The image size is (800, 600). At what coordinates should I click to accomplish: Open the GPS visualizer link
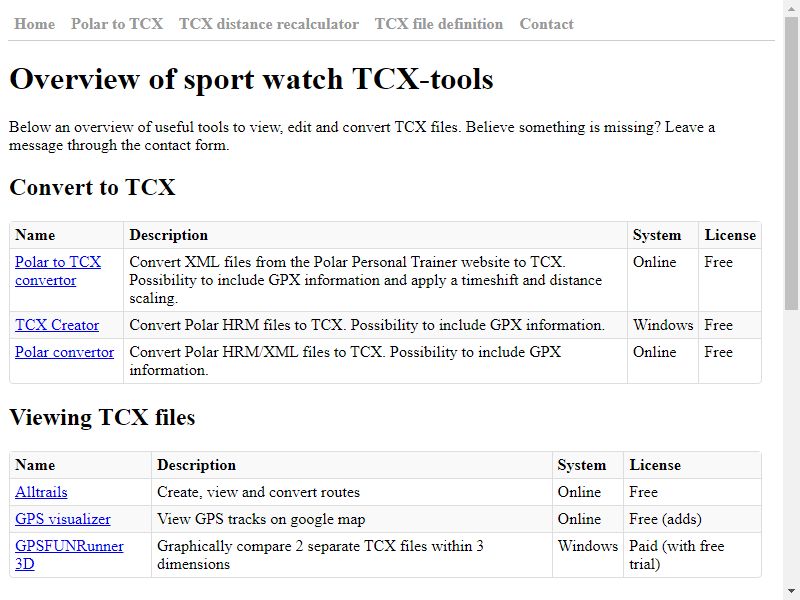click(63, 519)
